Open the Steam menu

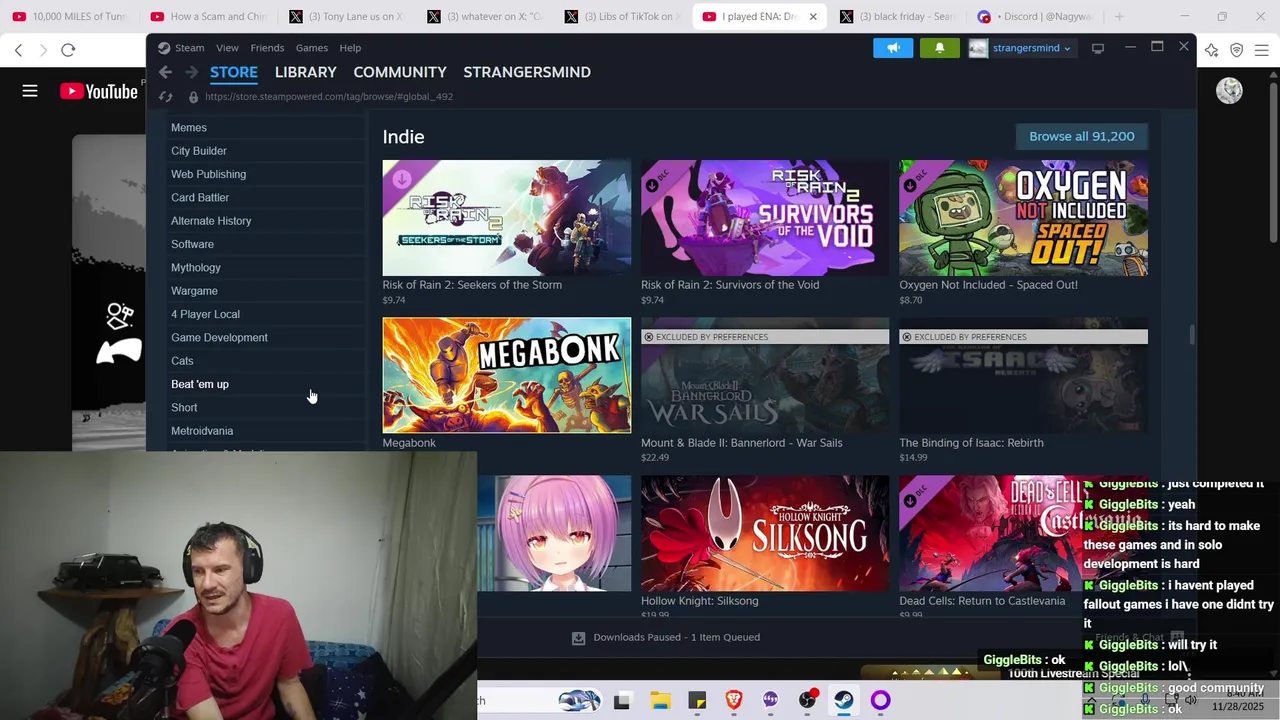(x=189, y=48)
